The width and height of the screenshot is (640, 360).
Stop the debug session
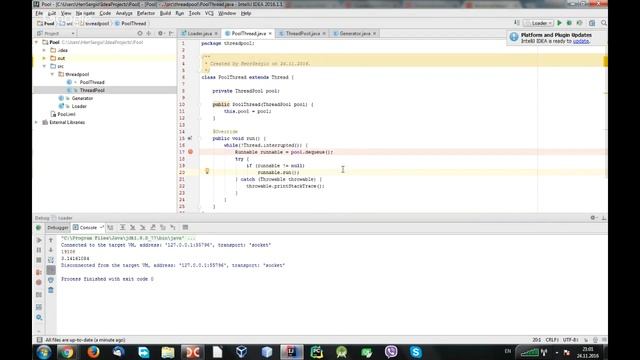39,260
